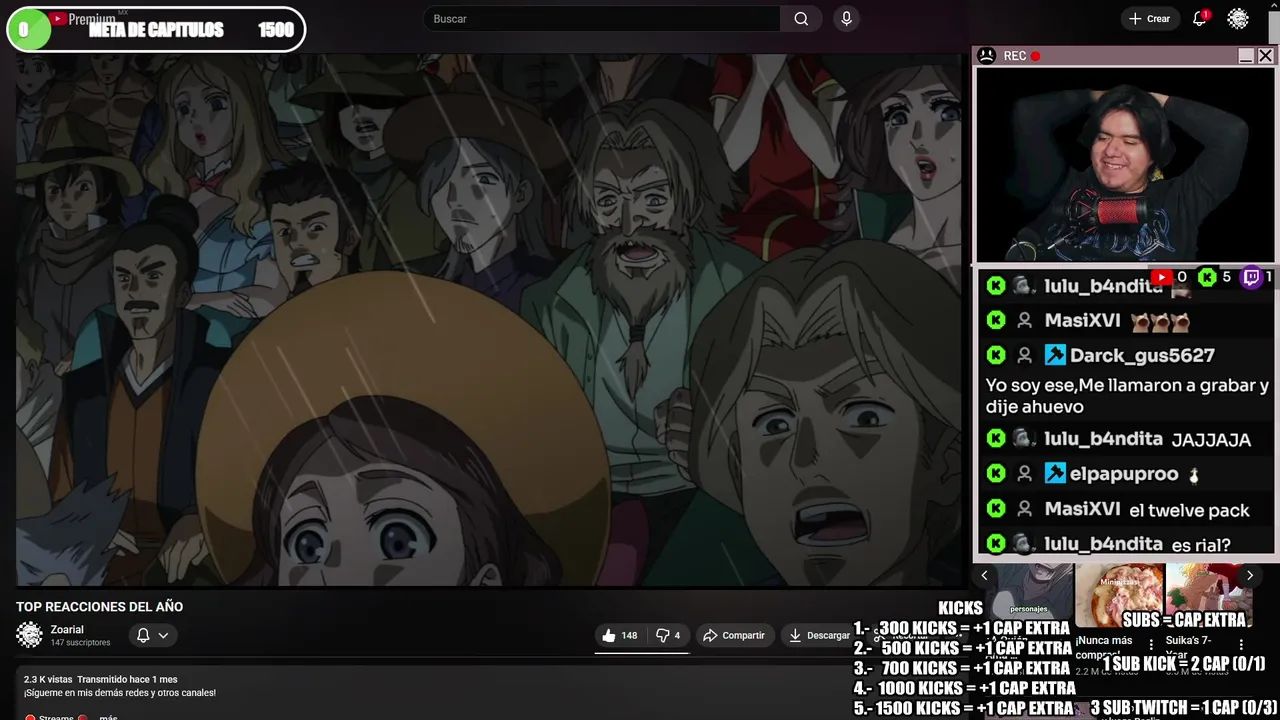Minimize the REC webcam overlay window

tap(1246, 56)
